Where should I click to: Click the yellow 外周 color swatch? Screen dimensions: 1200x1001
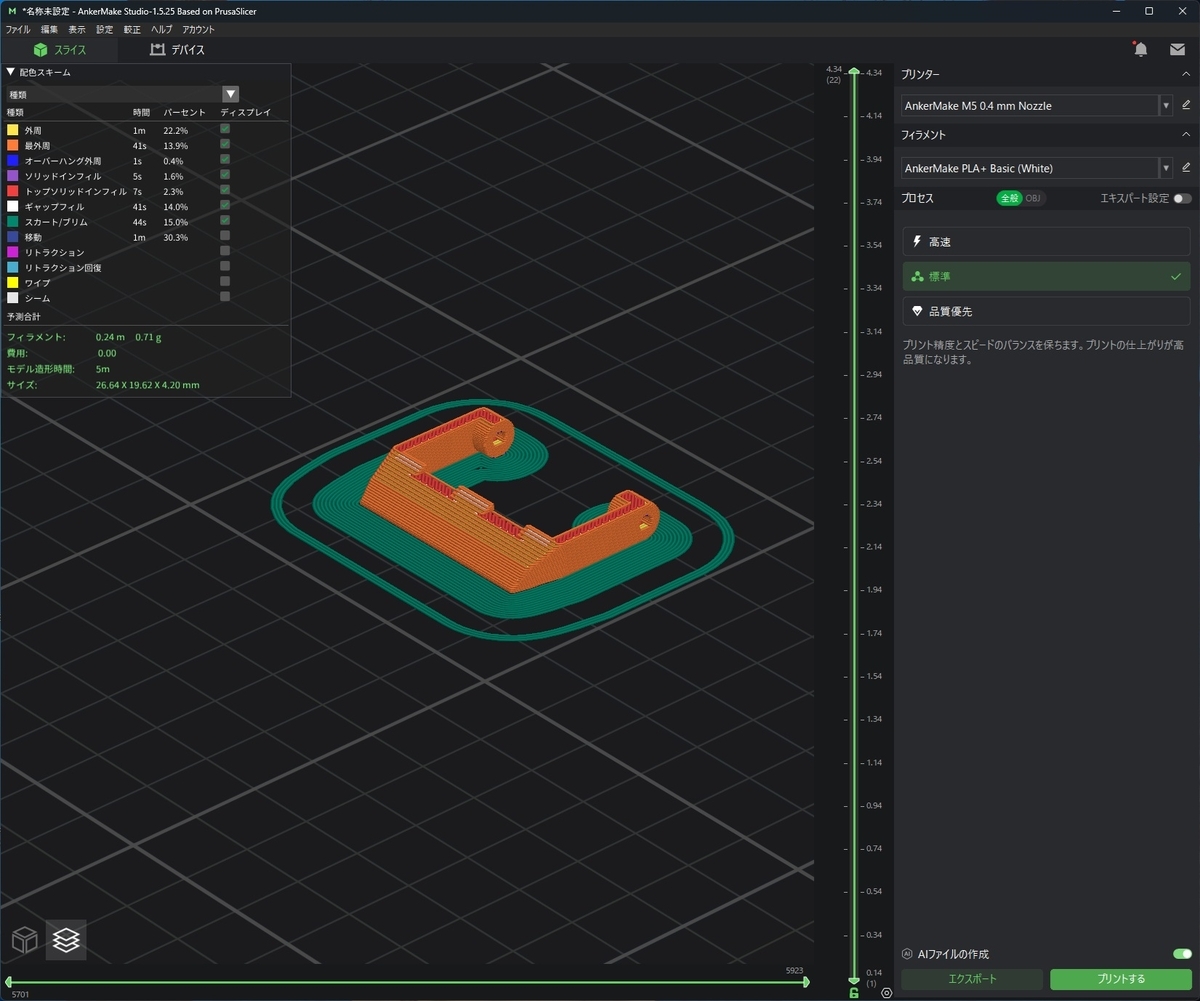pyautogui.click(x=12, y=130)
